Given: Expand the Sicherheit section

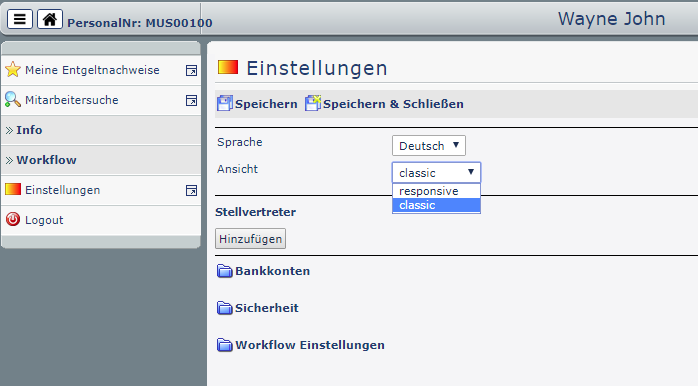Looking at the screenshot, I should [x=267, y=308].
